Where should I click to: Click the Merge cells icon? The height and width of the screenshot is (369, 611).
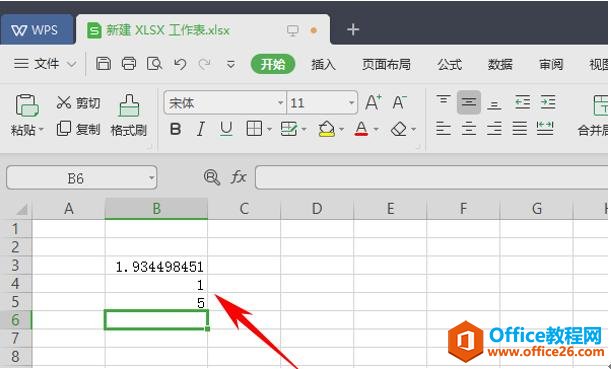click(x=600, y=105)
